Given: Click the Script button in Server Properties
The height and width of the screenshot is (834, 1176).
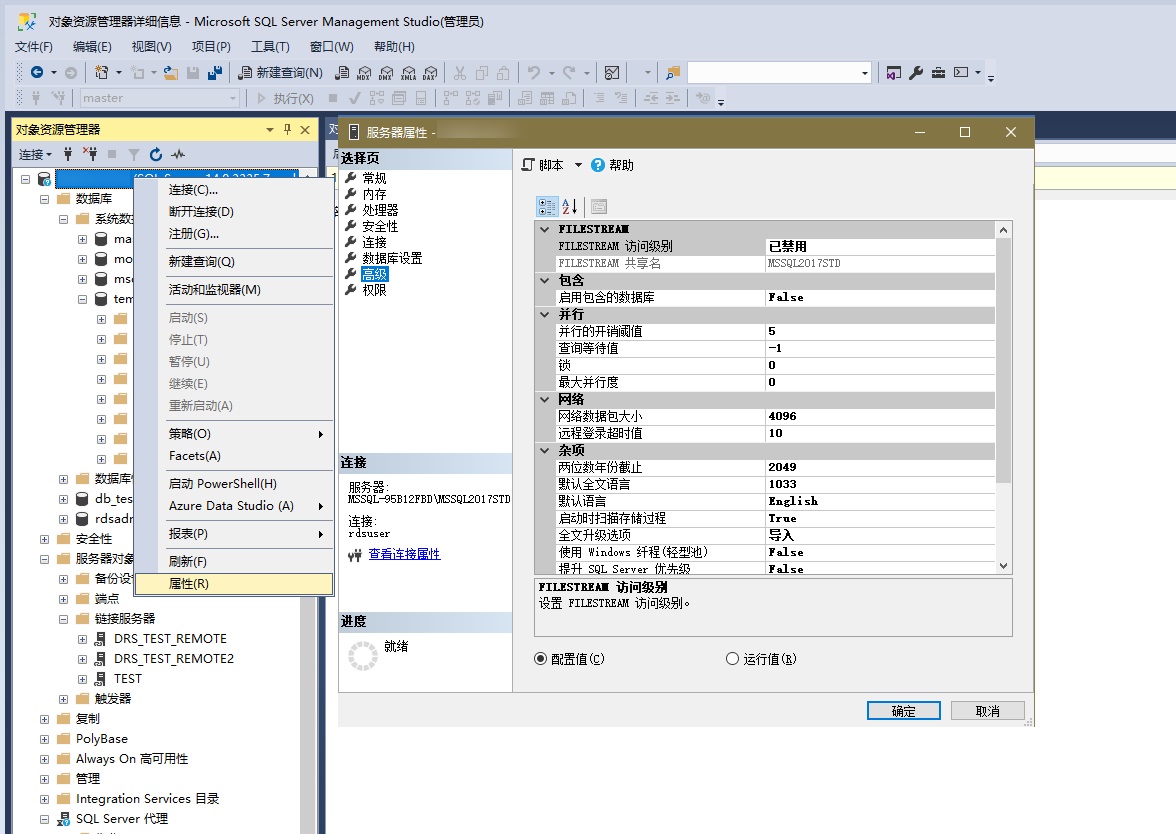Looking at the screenshot, I should click(x=543, y=165).
